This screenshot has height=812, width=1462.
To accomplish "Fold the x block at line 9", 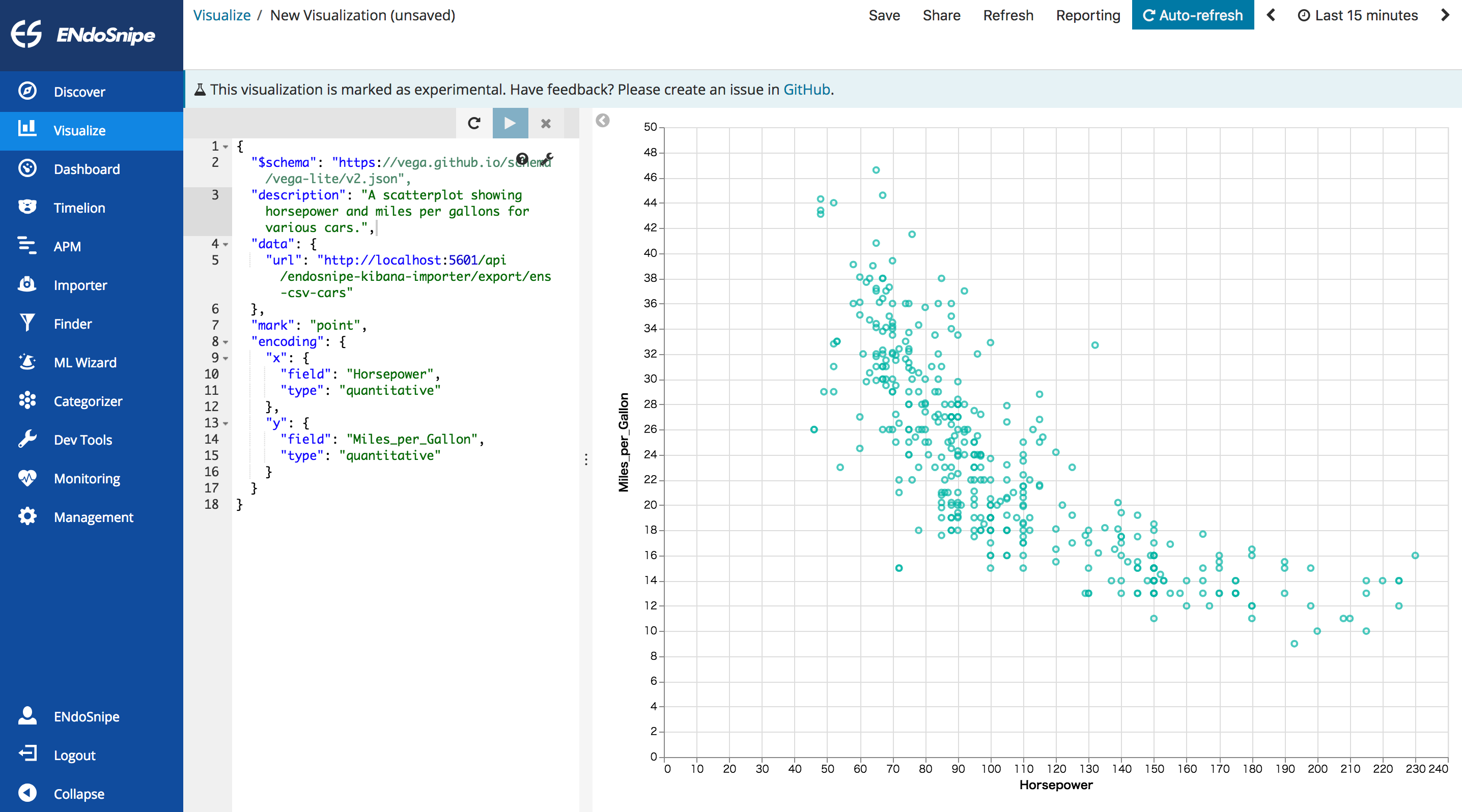I will click(x=226, y=358).
